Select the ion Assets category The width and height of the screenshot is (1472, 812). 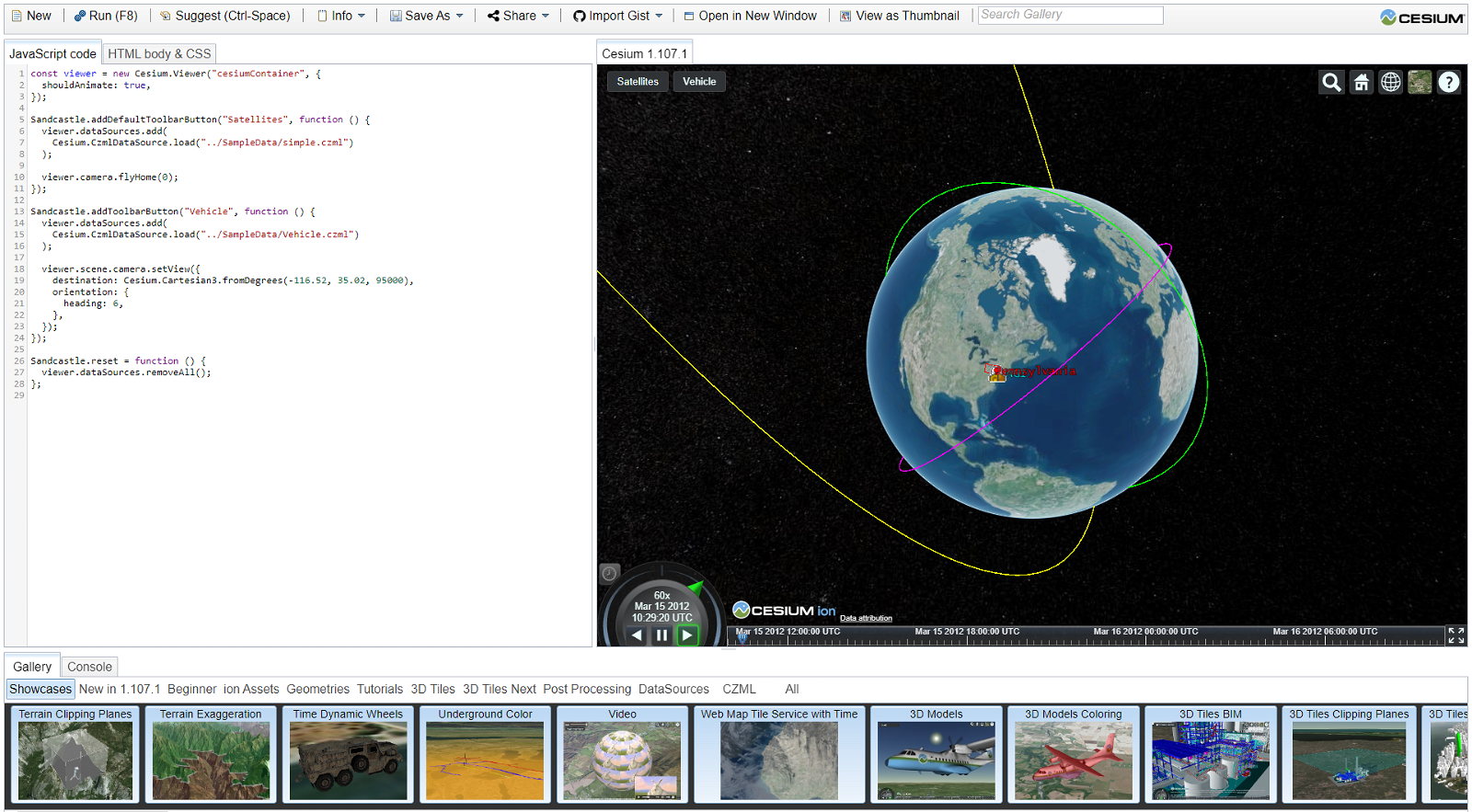[x=251, y=689]
